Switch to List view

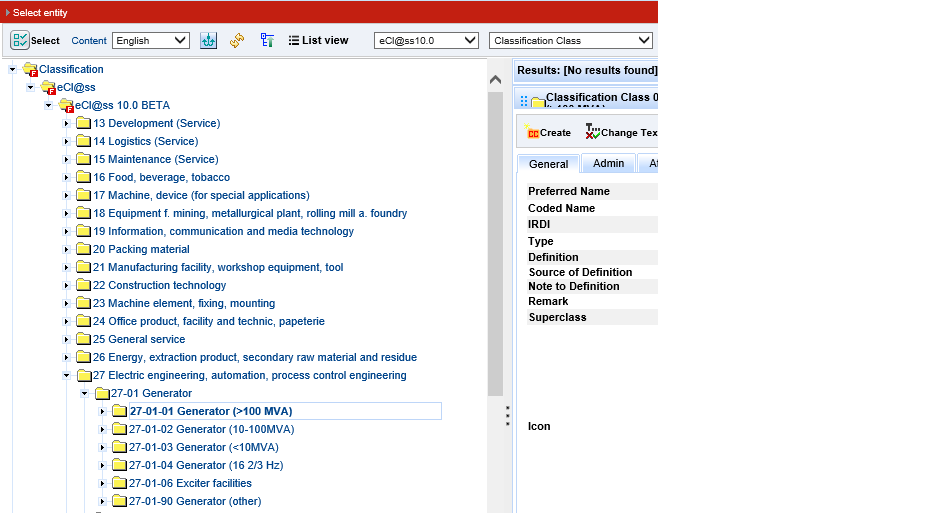coord(318,41)
